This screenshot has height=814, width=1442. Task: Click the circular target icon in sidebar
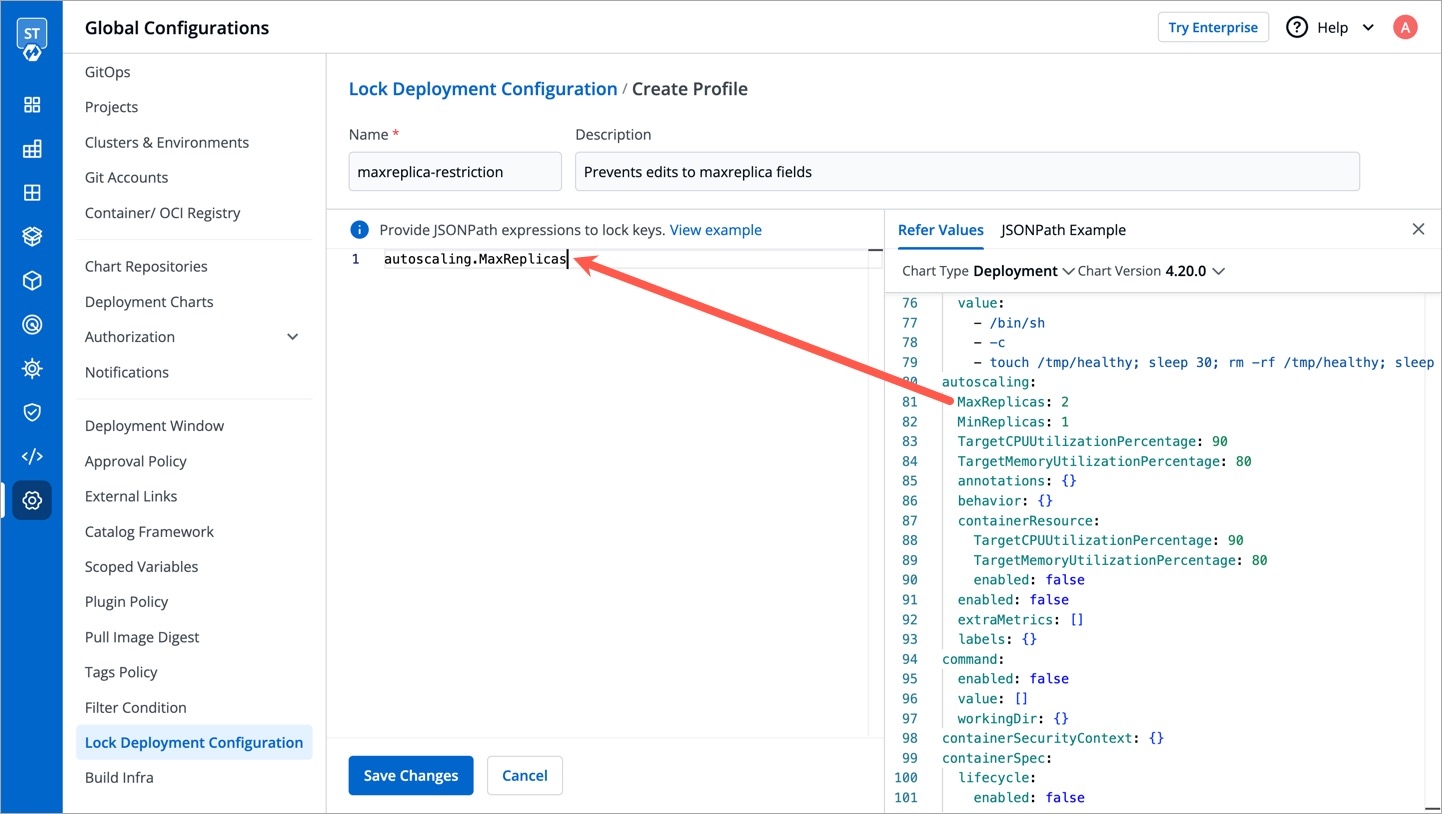tap(32, 325)
